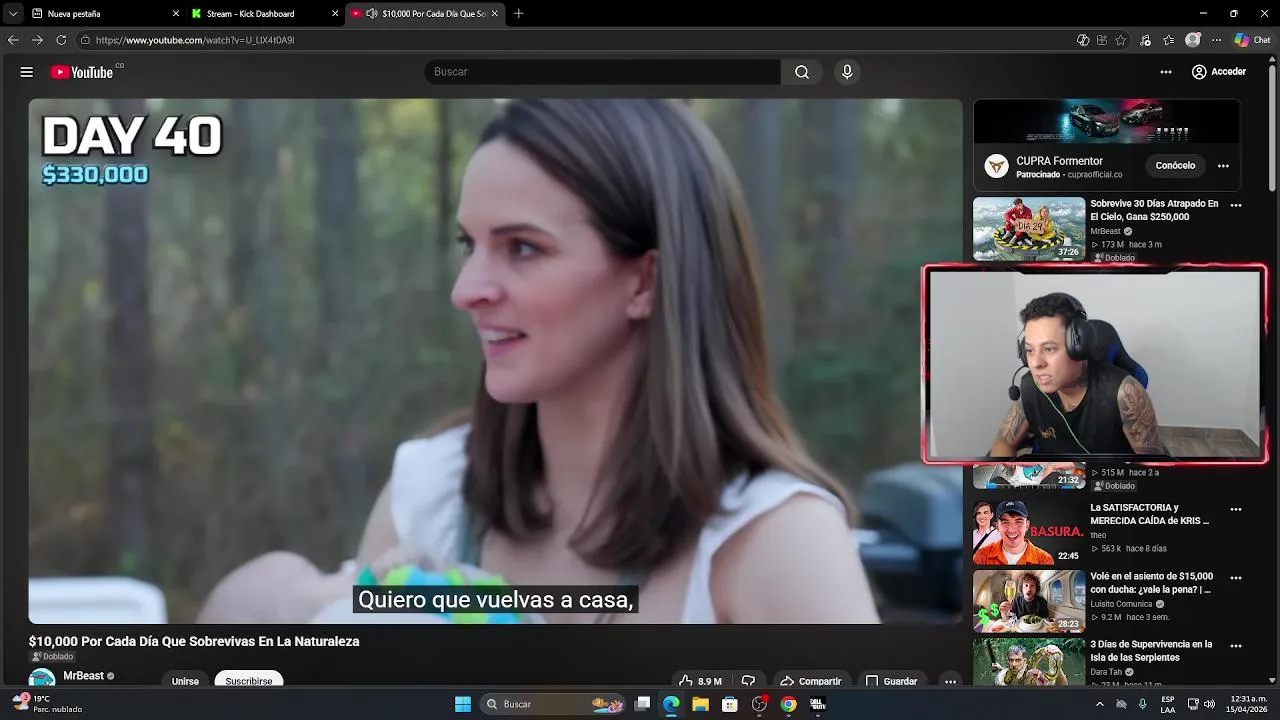Viewport: 1280px width, 720px height.
Task: Click the video player to pause playback
Action: point(495,361)
